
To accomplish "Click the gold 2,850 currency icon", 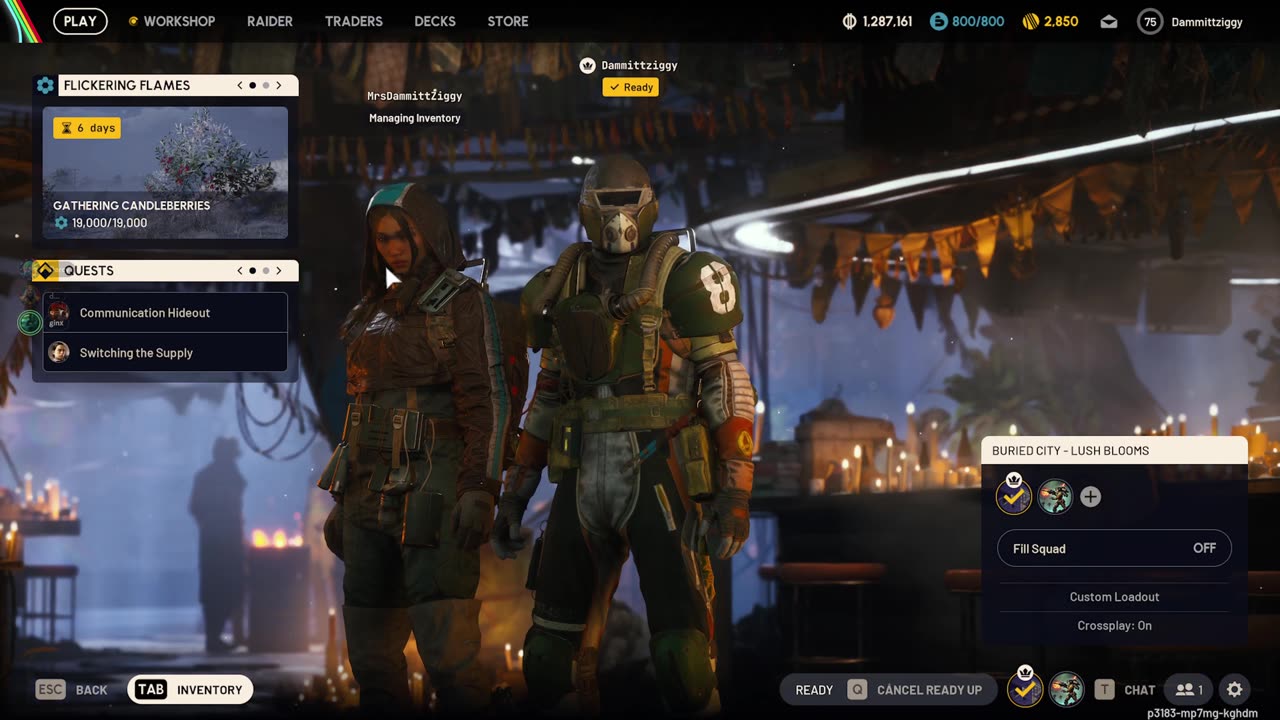I will tap(1030, 21).
